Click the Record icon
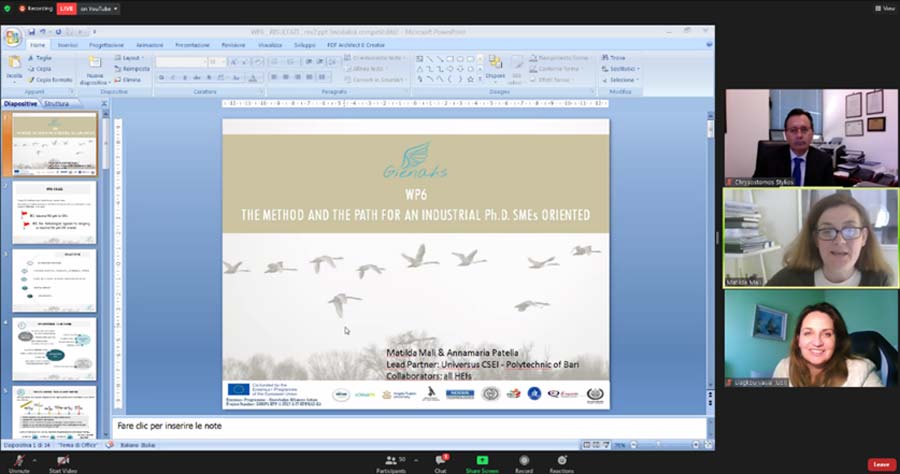Screen dimensions: 900x474 click(x=523, y=461)
